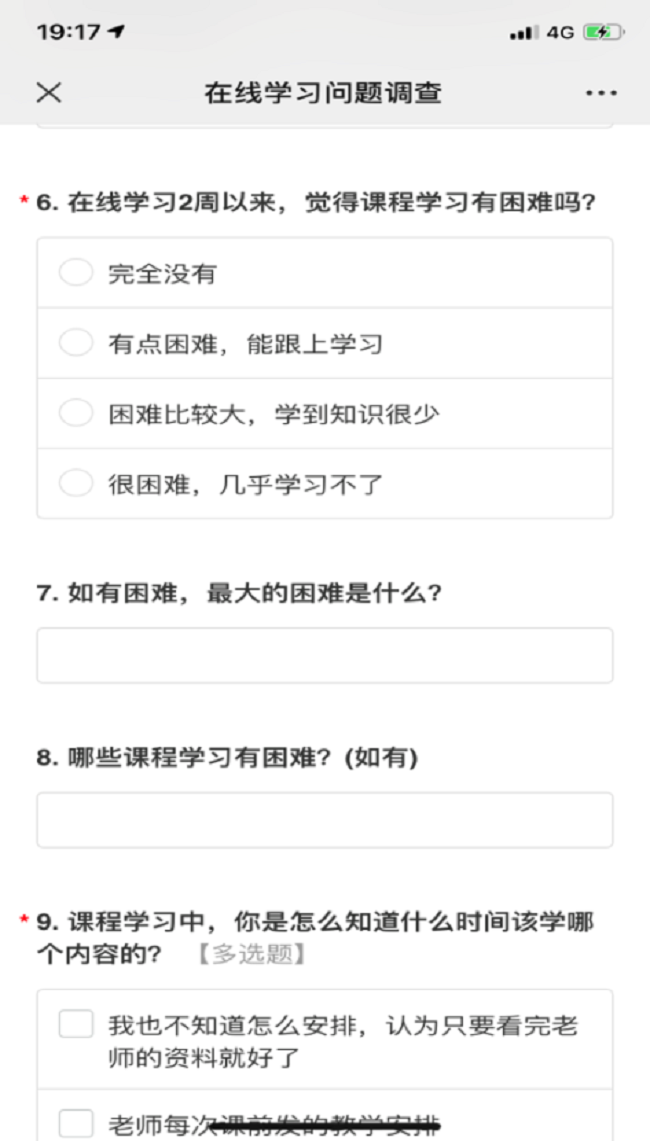
Task: Check 我也不知道怎么安排 checkbox
Action: (x=76, y=1024)
